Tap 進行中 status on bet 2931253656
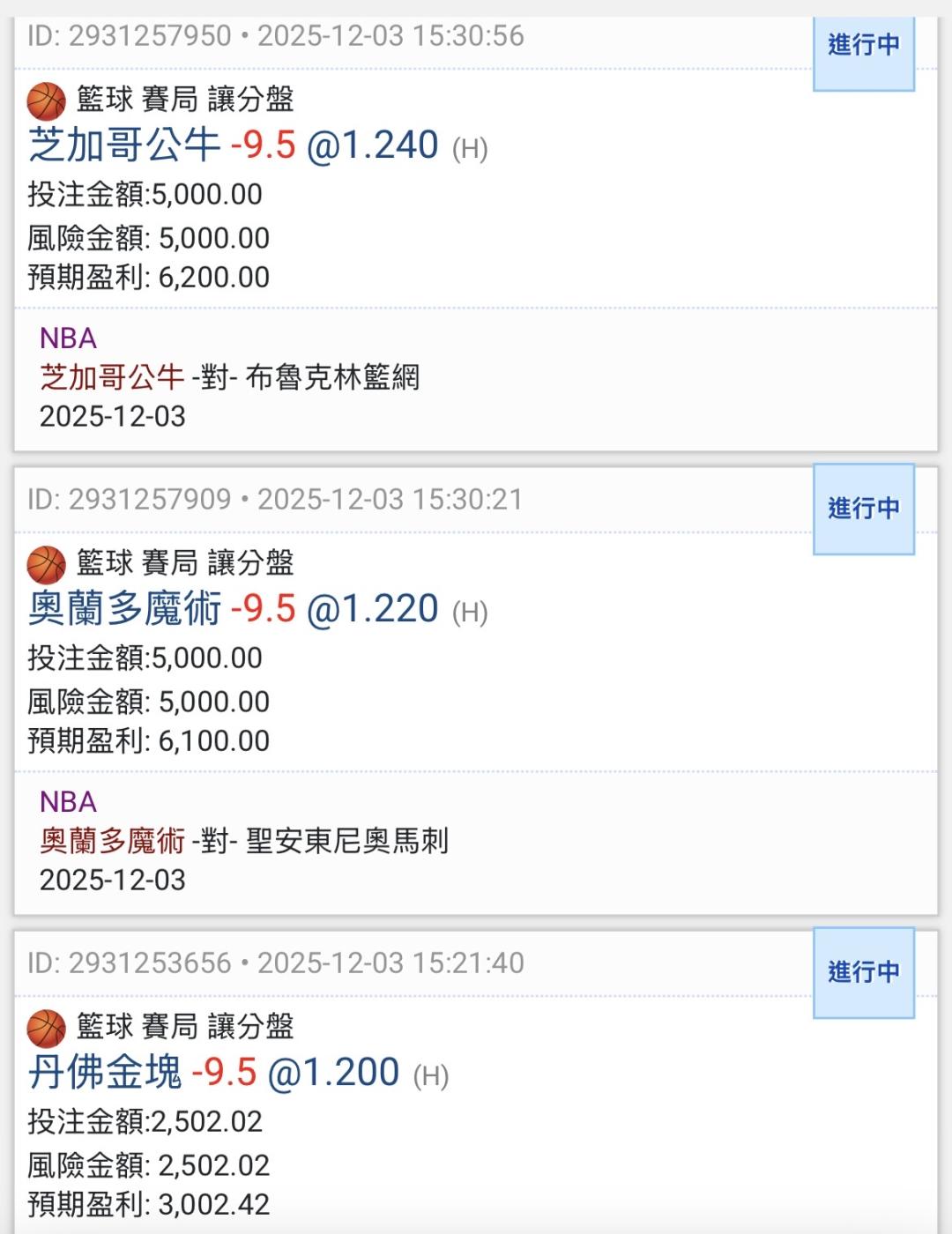 point(863,972)
